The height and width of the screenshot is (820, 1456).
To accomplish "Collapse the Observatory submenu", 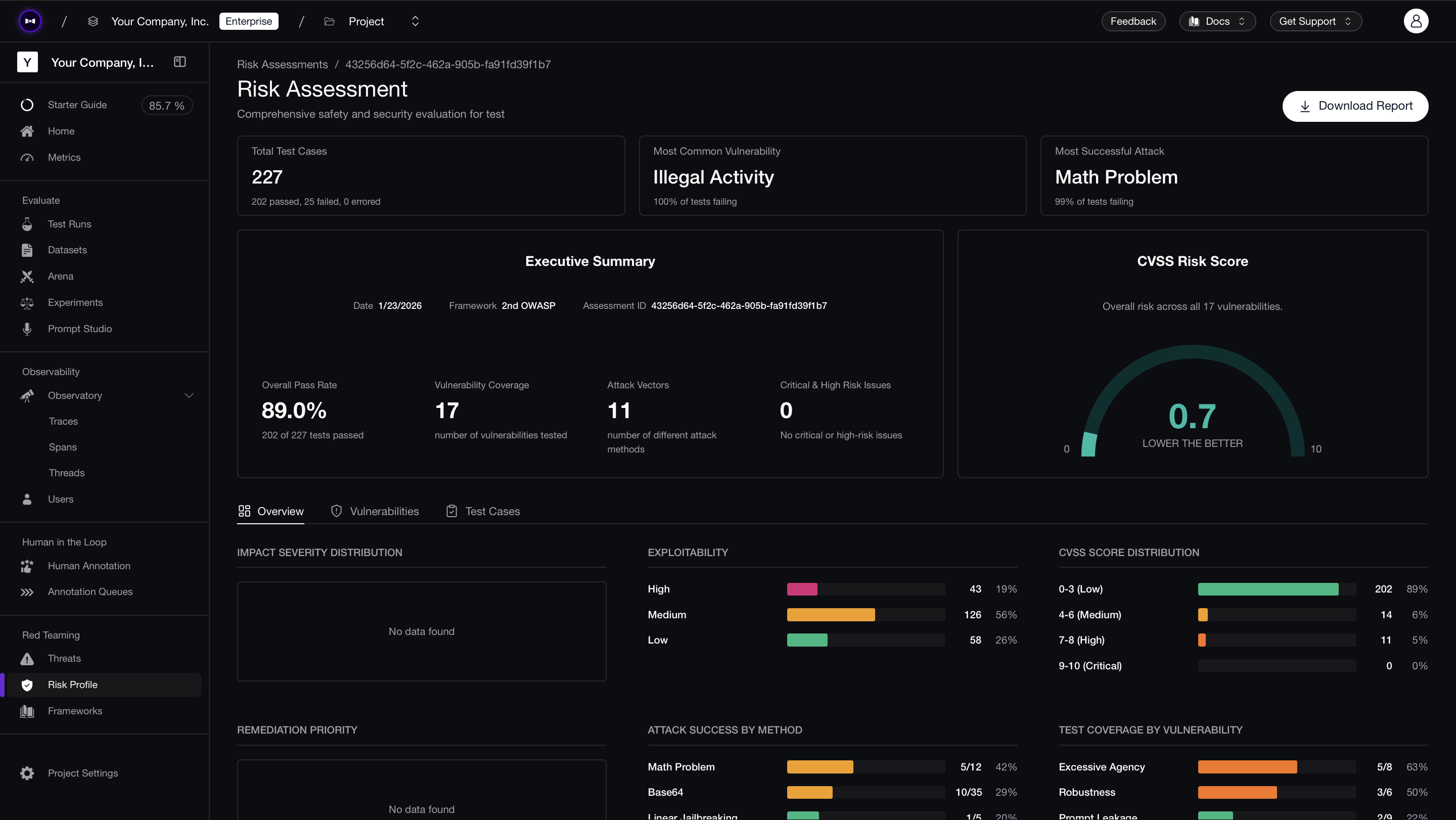I will click(x=189, y=395).
